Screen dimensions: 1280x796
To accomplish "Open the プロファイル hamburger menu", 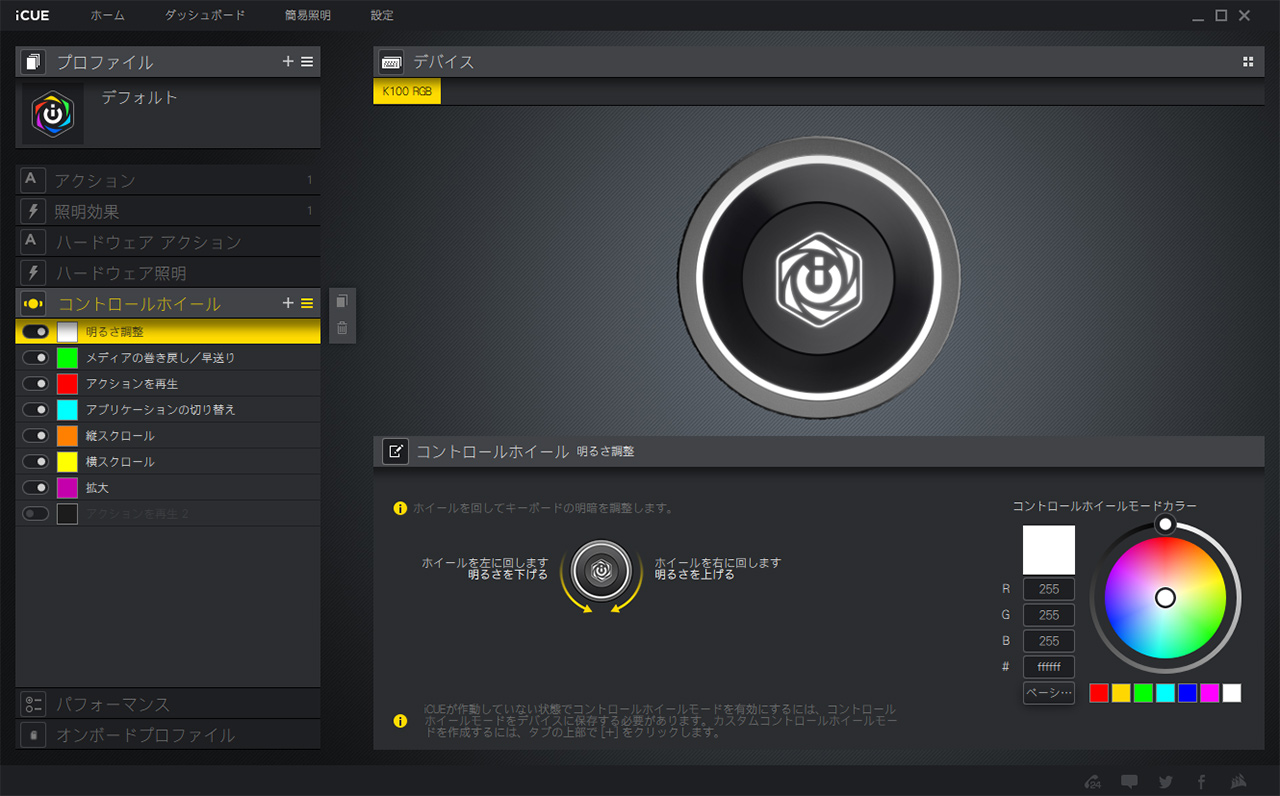I will pos(307,62).
